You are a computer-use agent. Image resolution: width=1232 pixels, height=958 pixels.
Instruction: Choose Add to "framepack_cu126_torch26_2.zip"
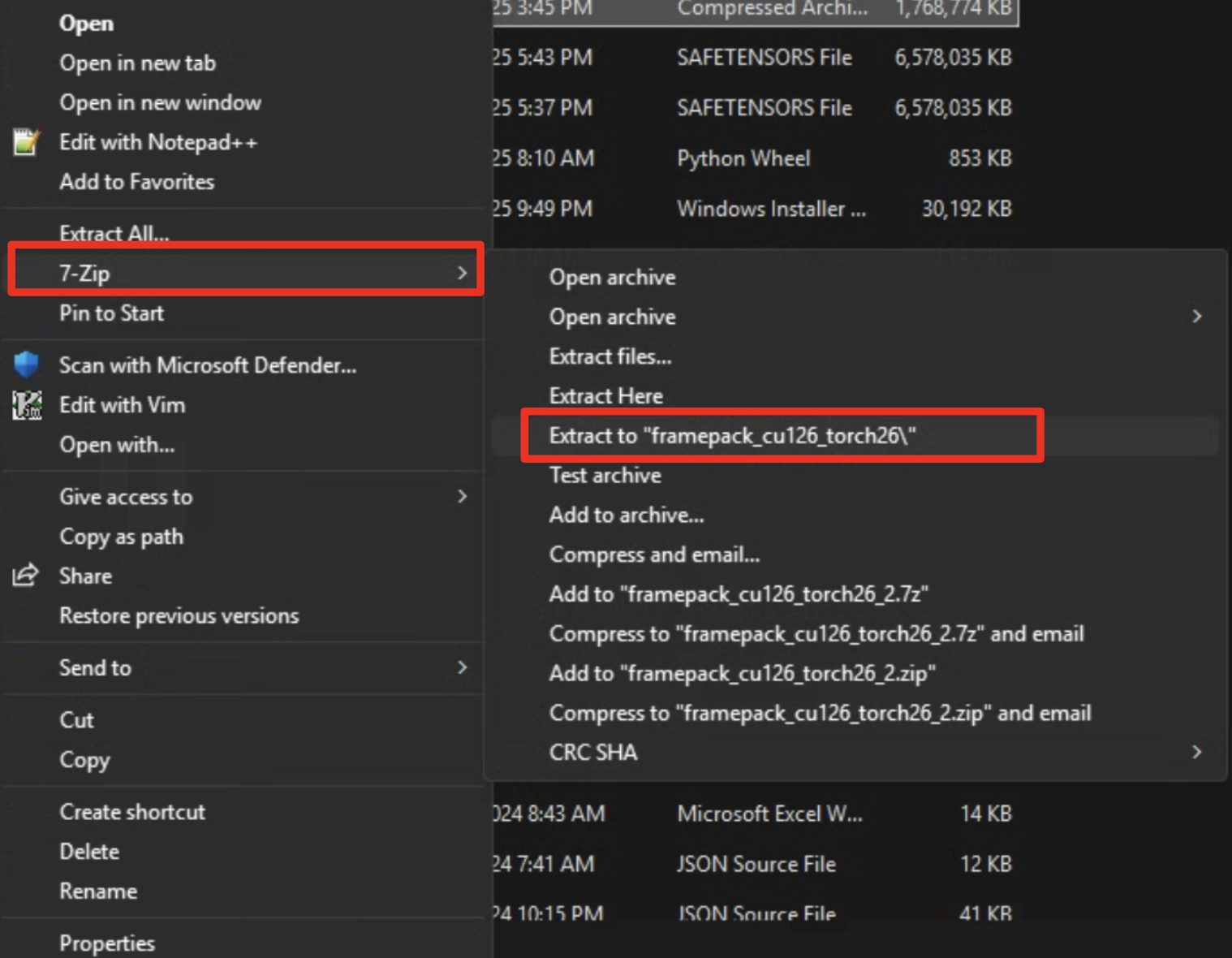coord(742,673)
